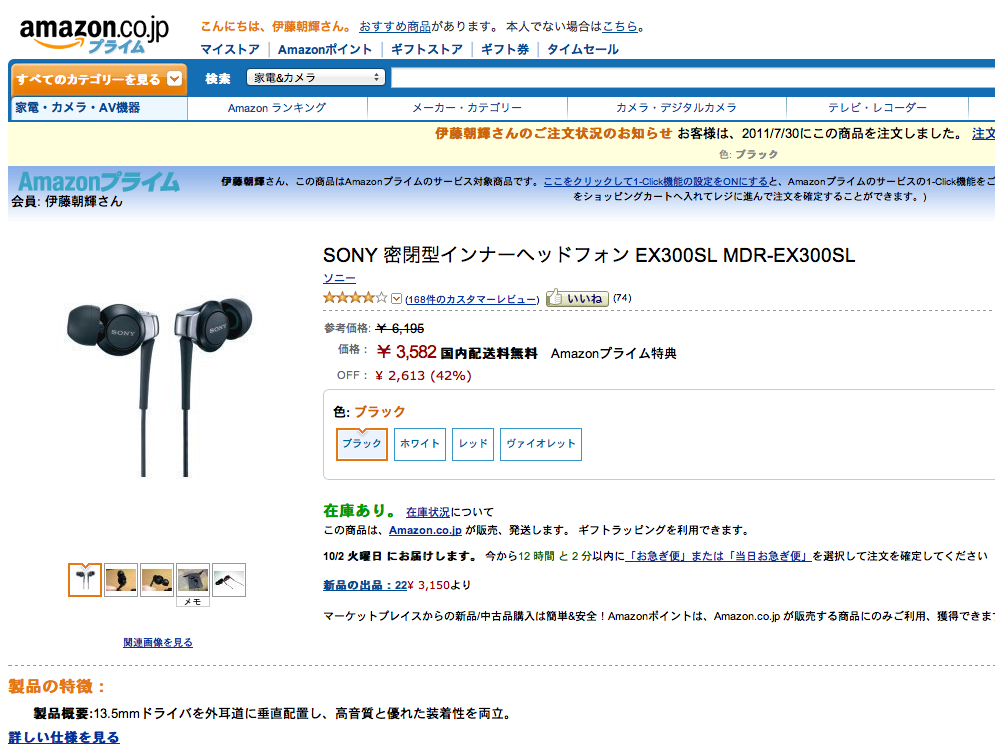Expand すべてのカテゴリーを見る menu
This screenshot has width=995, height=746.
[x=98, y=79]
